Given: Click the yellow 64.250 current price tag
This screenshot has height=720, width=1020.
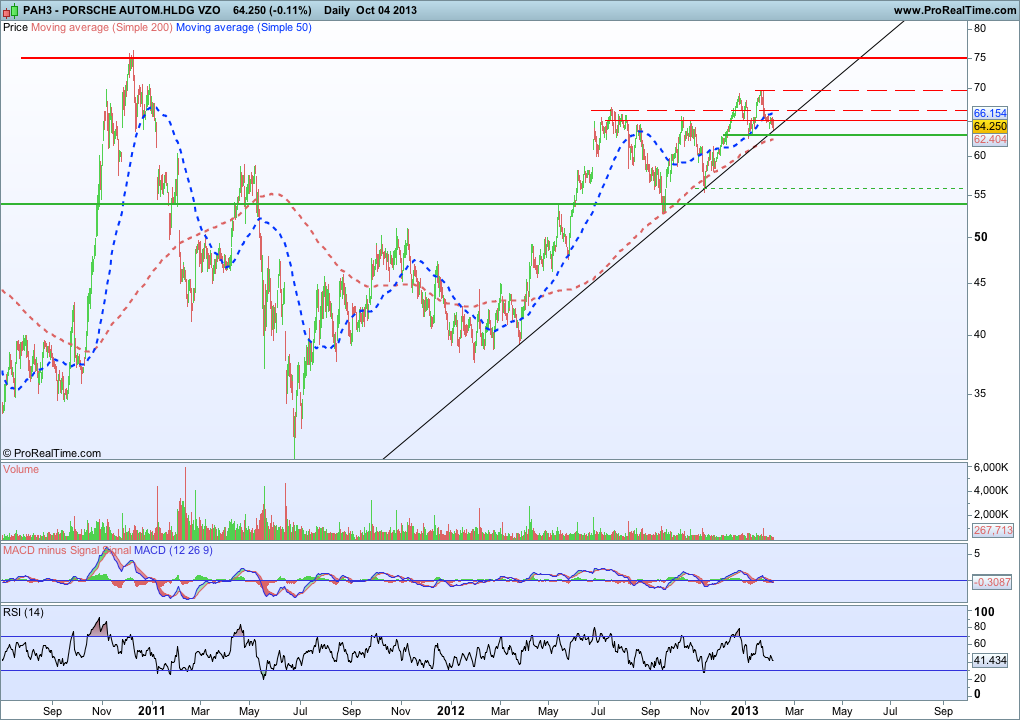Looking at the screenshot, I should (990, 126).
